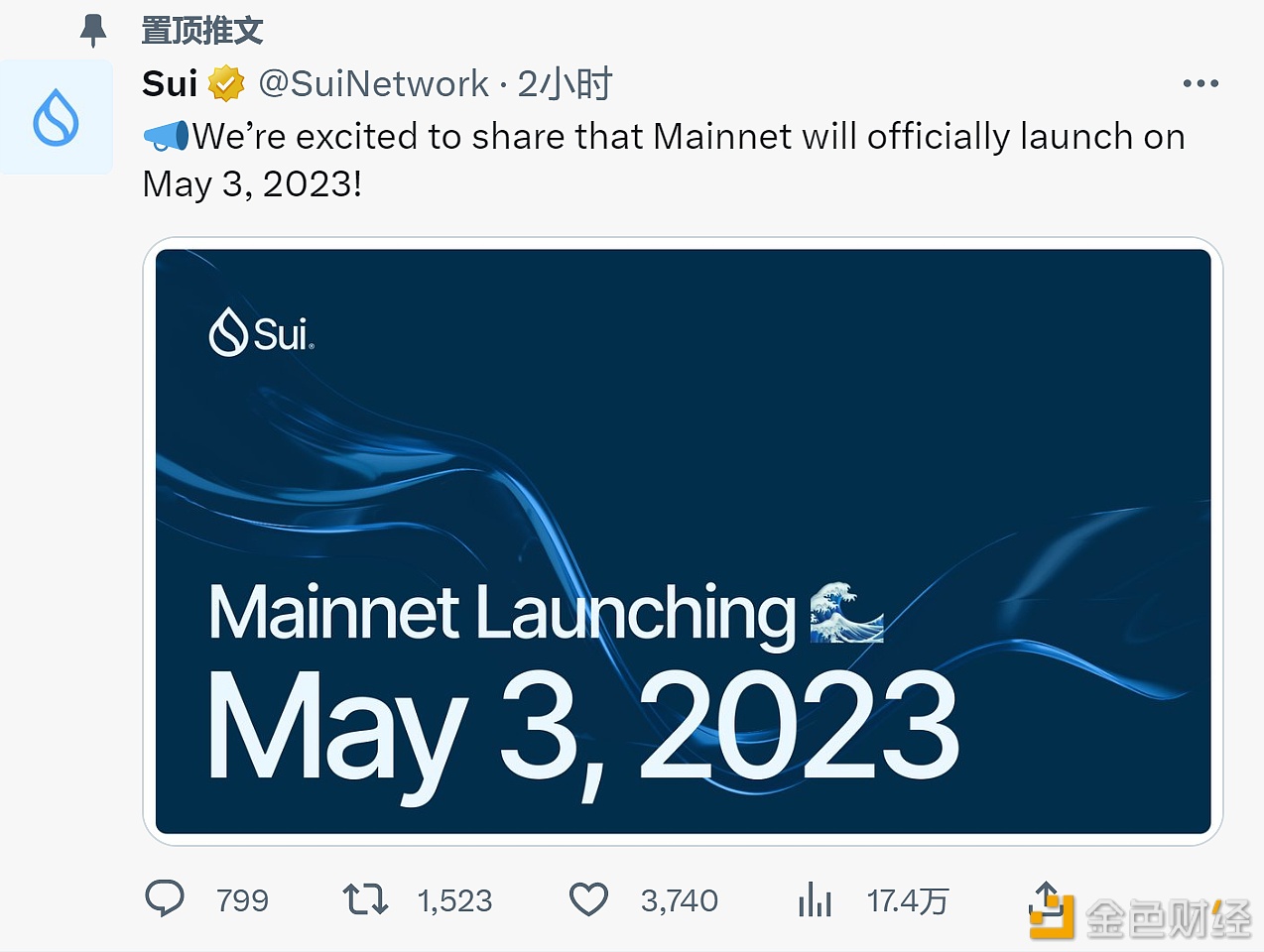Click the pin icon above the tweet
This screenshot has width=1264, height=952.
point(93,31)
